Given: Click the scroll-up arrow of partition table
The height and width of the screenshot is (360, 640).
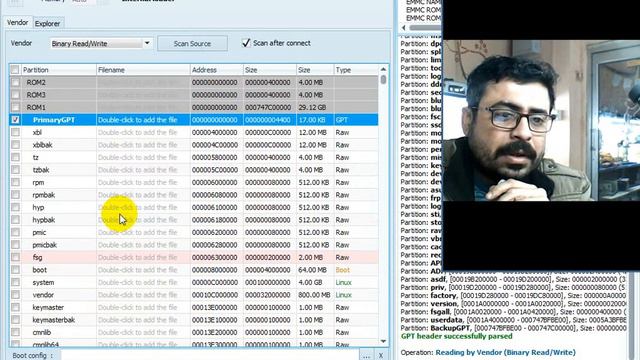Looking at the screenshot, I should [x=383, y=69].
